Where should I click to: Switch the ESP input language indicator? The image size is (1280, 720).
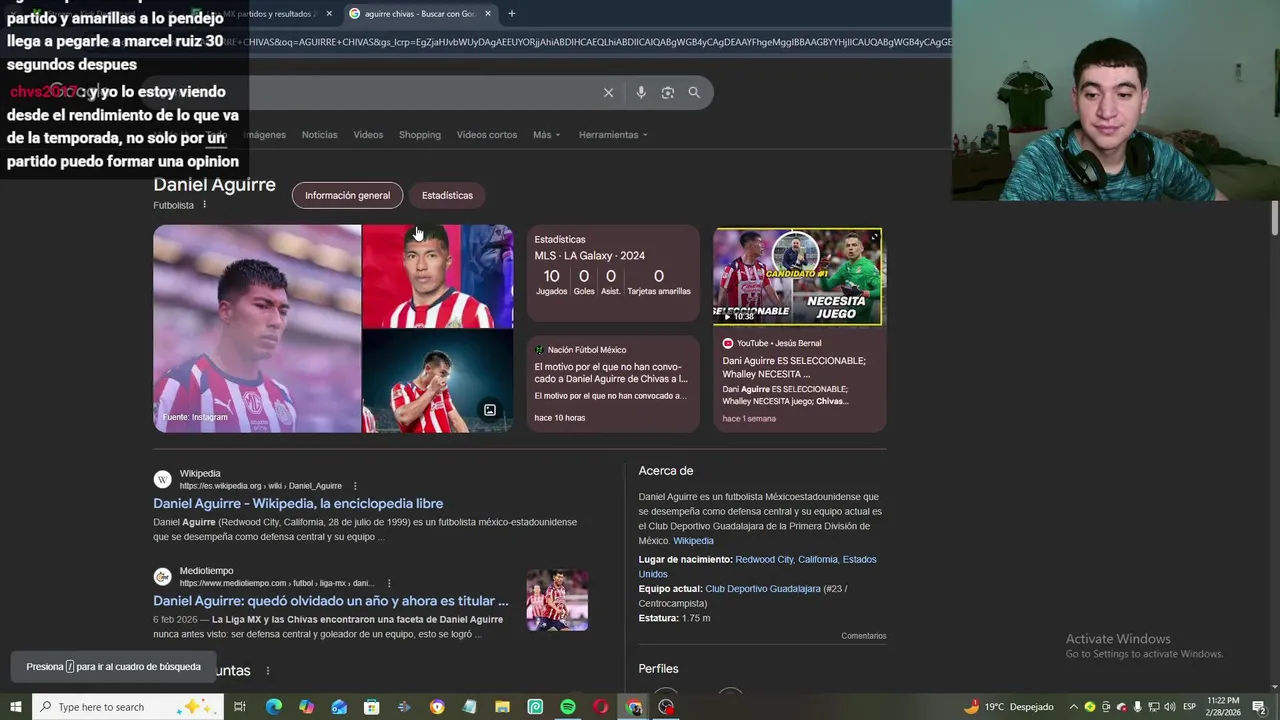(x=1190, y=707)
